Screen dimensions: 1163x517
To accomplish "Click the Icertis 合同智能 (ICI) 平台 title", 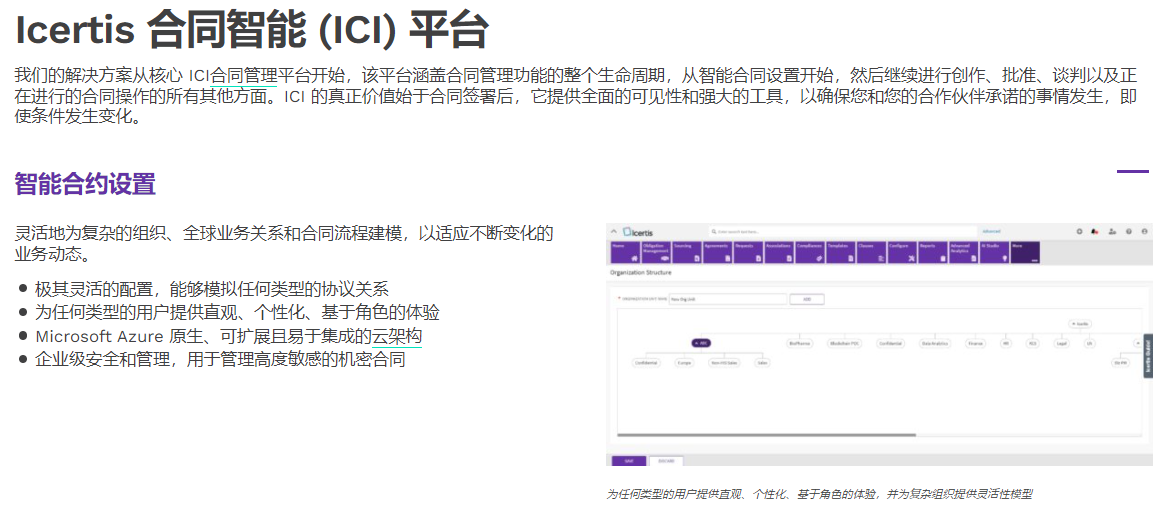I will click(252, 30).
